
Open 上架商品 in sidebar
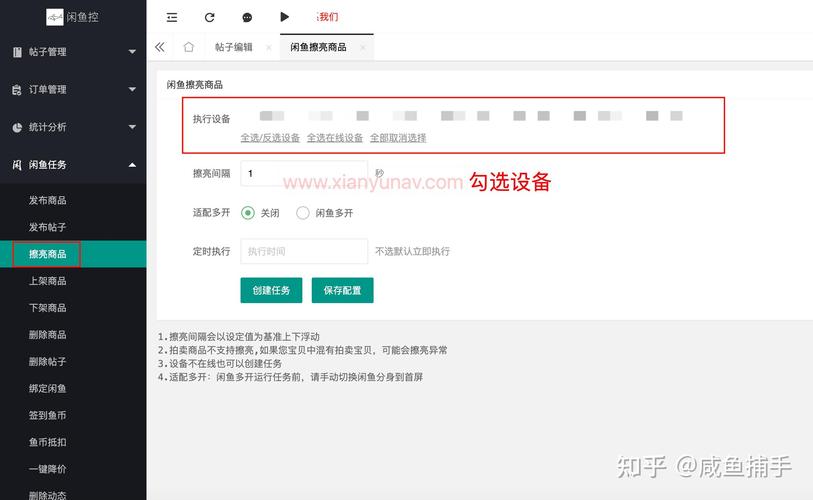(47, 281)
